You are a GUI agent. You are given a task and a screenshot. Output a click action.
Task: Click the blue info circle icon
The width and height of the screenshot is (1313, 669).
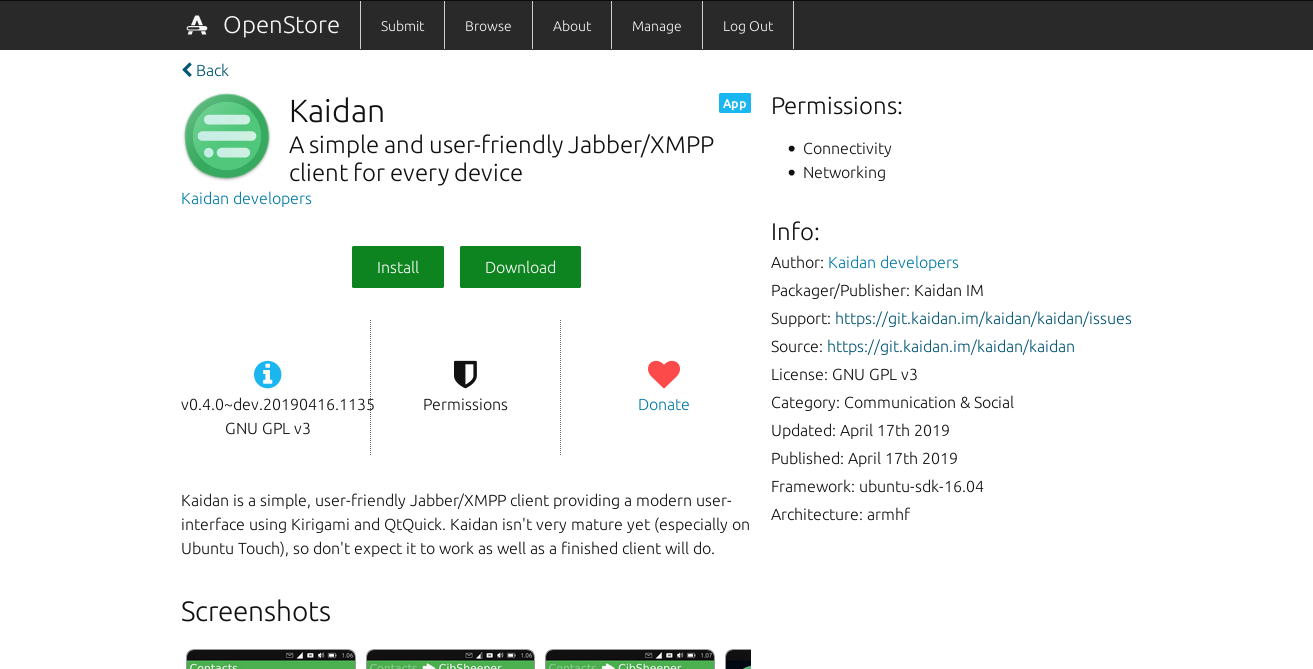267,374
